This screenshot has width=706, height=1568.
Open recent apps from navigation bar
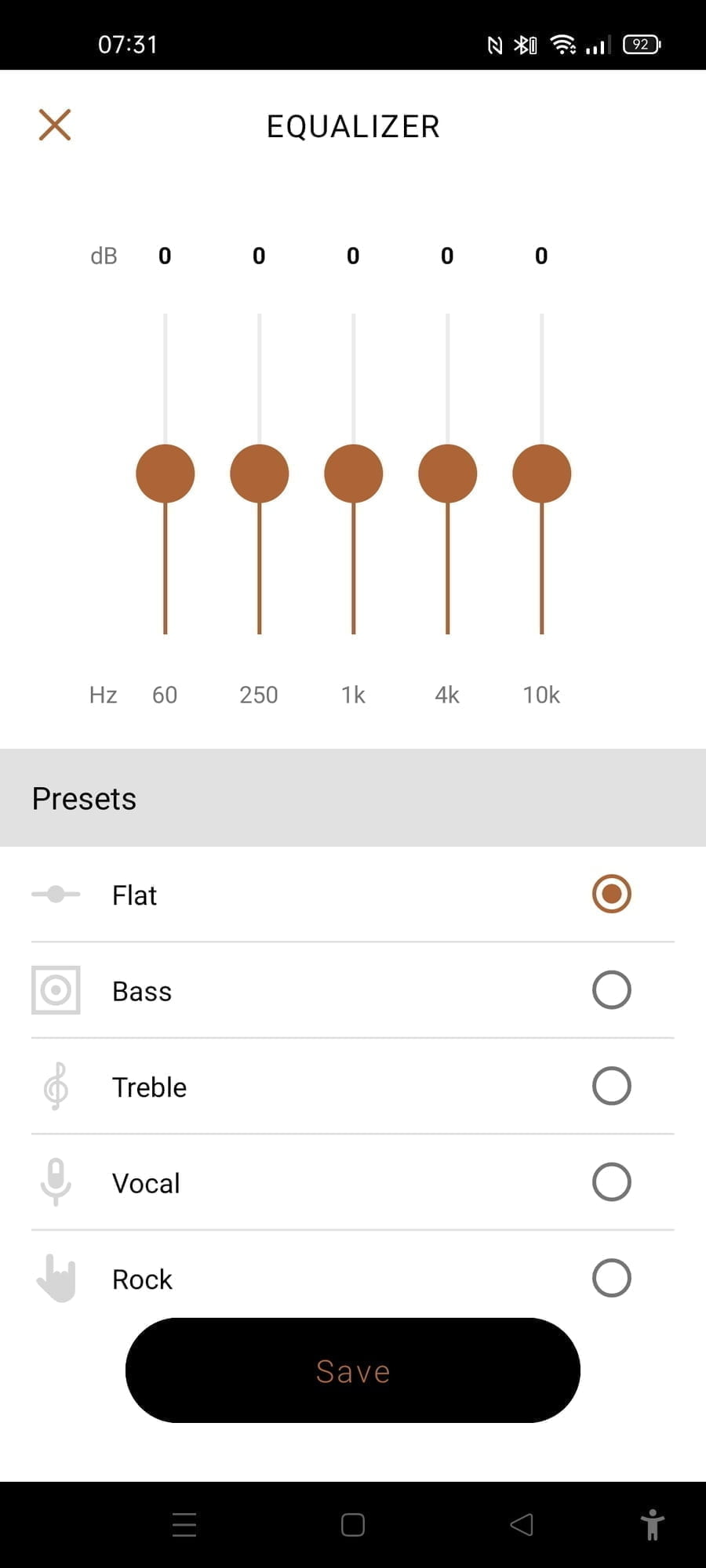(x=184, y=1525)
